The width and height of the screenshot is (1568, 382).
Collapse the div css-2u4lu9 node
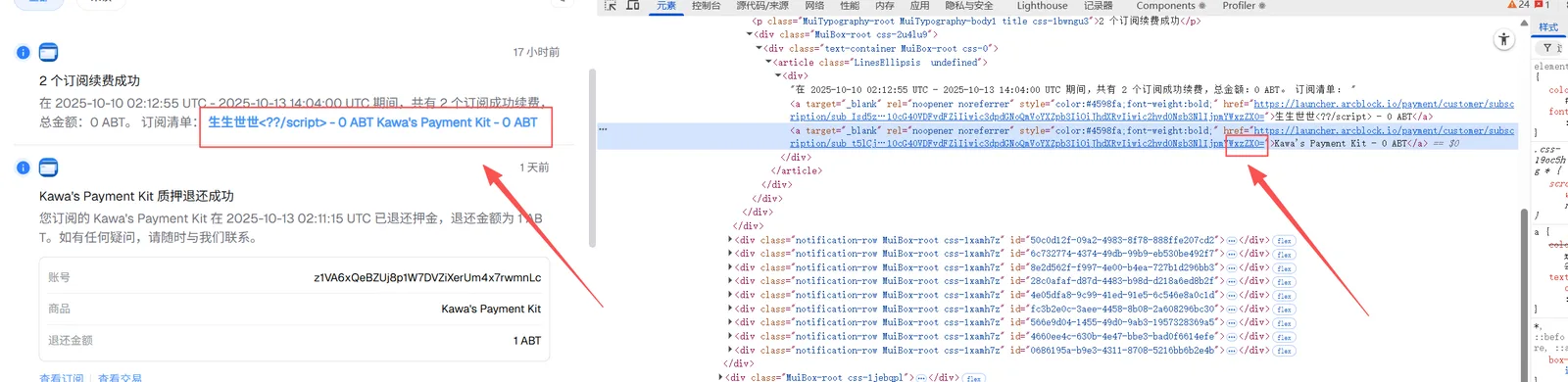pos(750,34)
